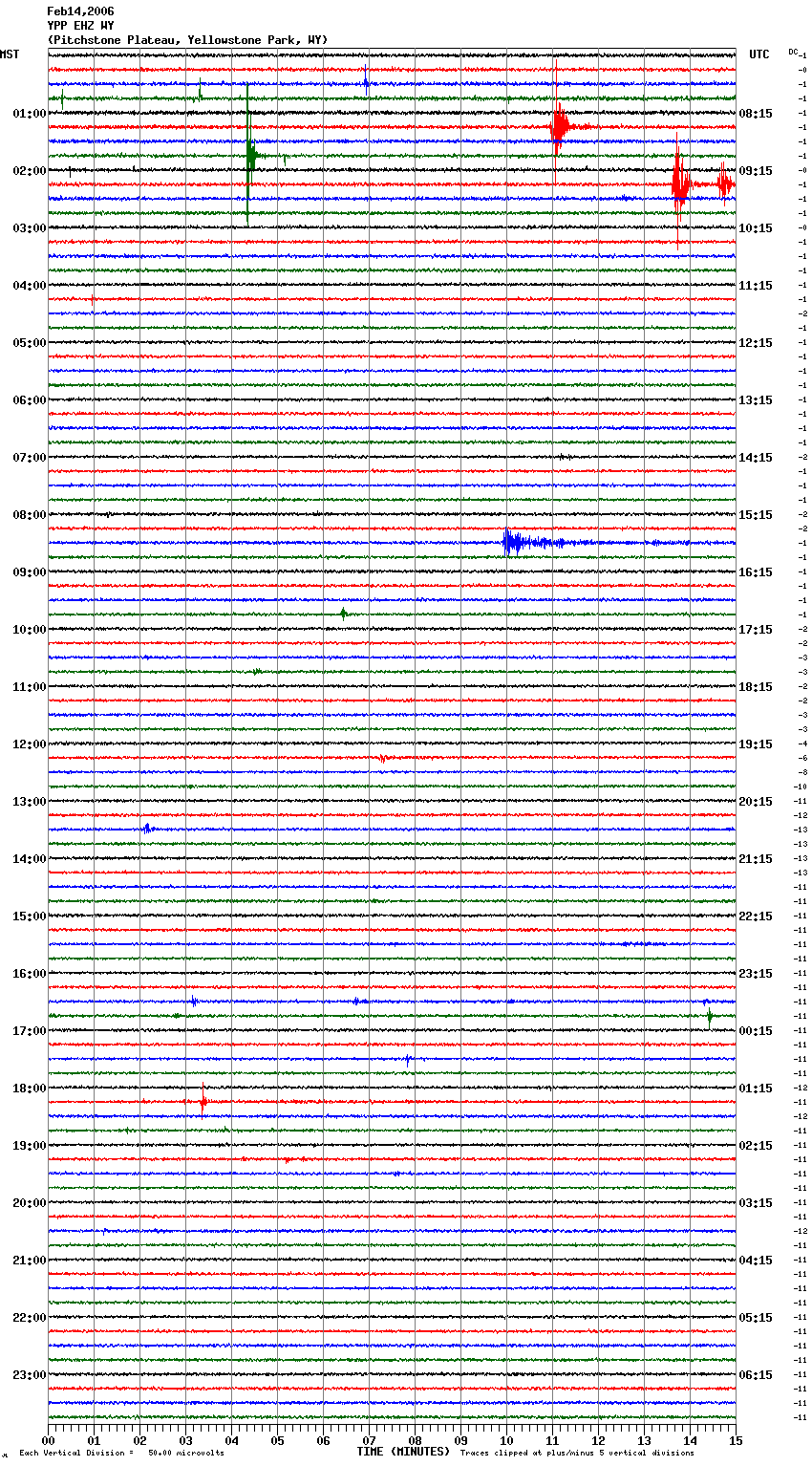Click the 04:15 UTC time label
This screenshot has height=1466, width=812.
pos(756,1261)
